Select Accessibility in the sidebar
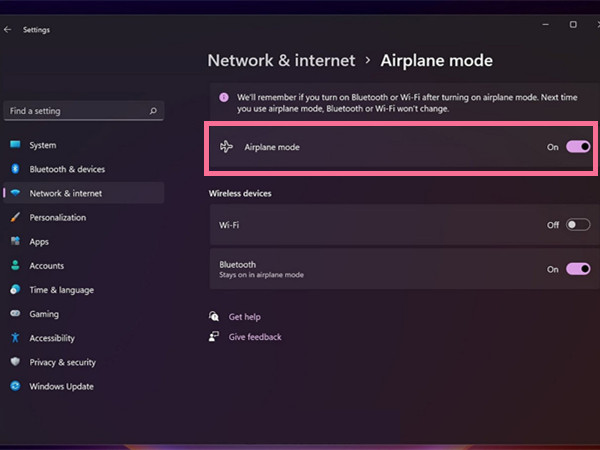Image resolution: width=600 pixels, height=450 pixels. click(52, 338)
